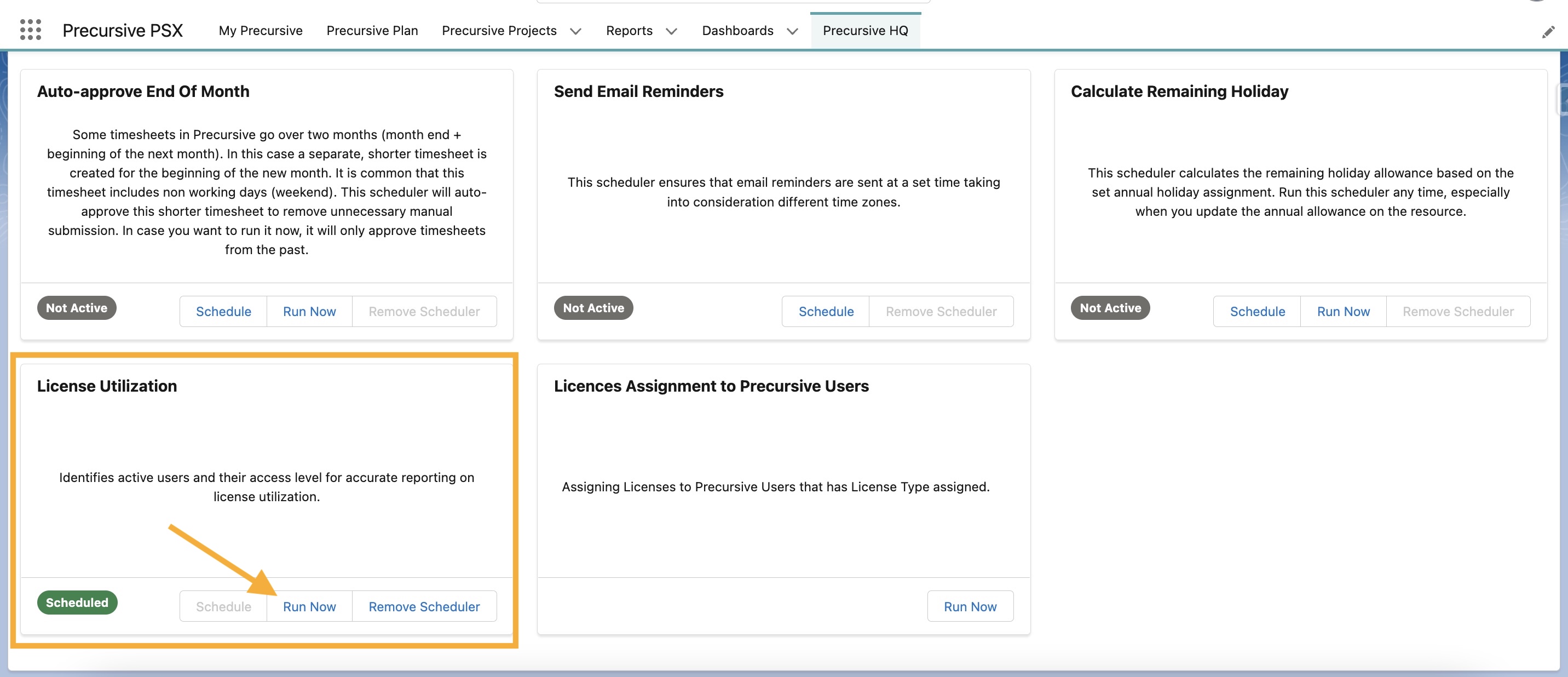
Task: Schedule the Calculate Remaining Holiday job
Action: coord(1257,311)
